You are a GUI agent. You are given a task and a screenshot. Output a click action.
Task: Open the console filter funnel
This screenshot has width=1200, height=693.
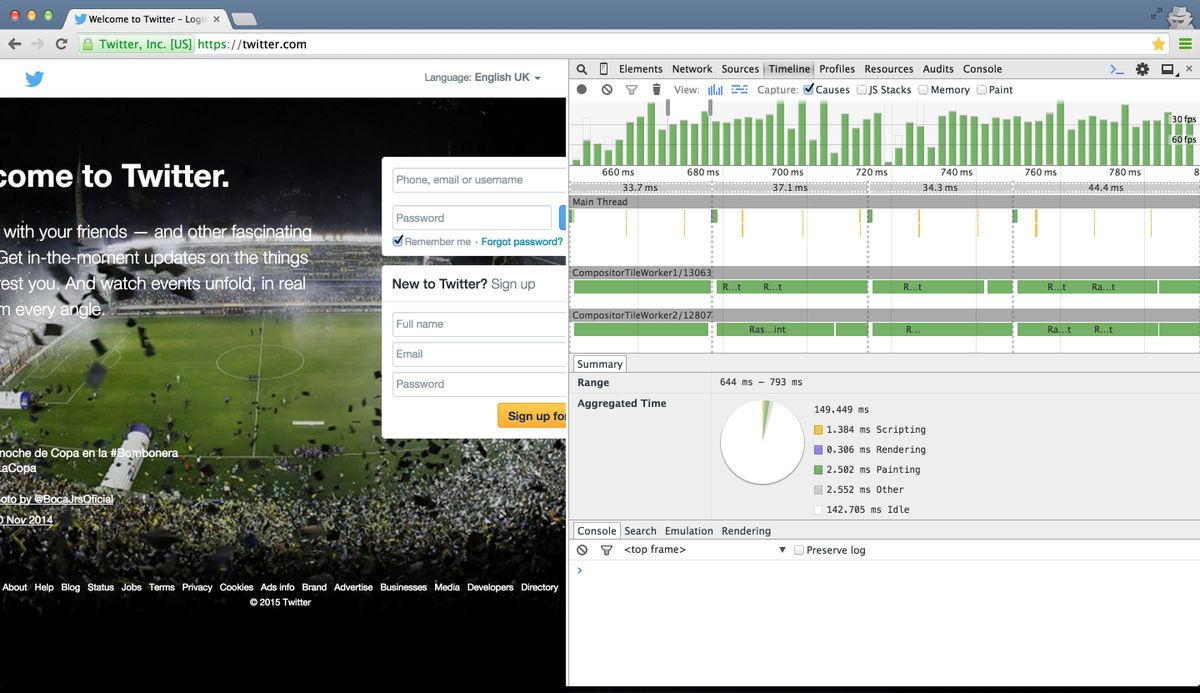tap(606, 550)
